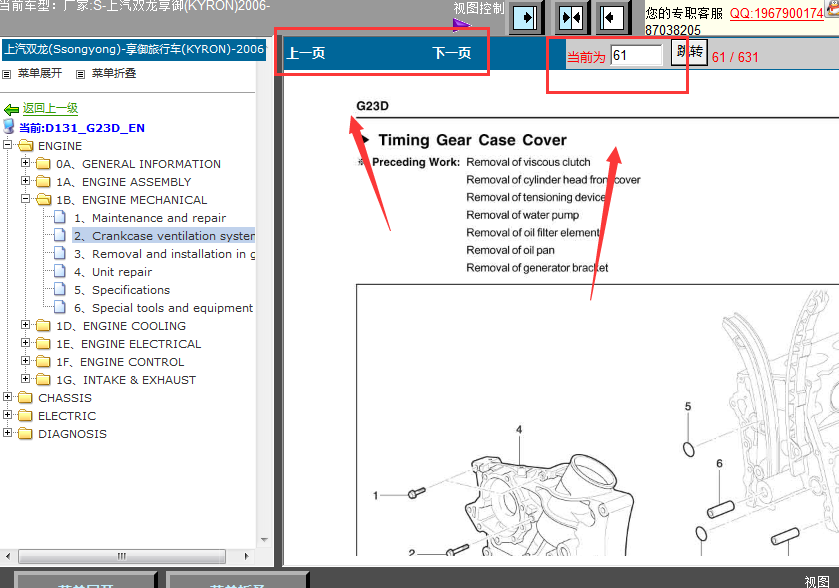The image size is (839, 588).
Task: Click the Crankcase ventilation page icon
Action: click(x=60, y=235)
